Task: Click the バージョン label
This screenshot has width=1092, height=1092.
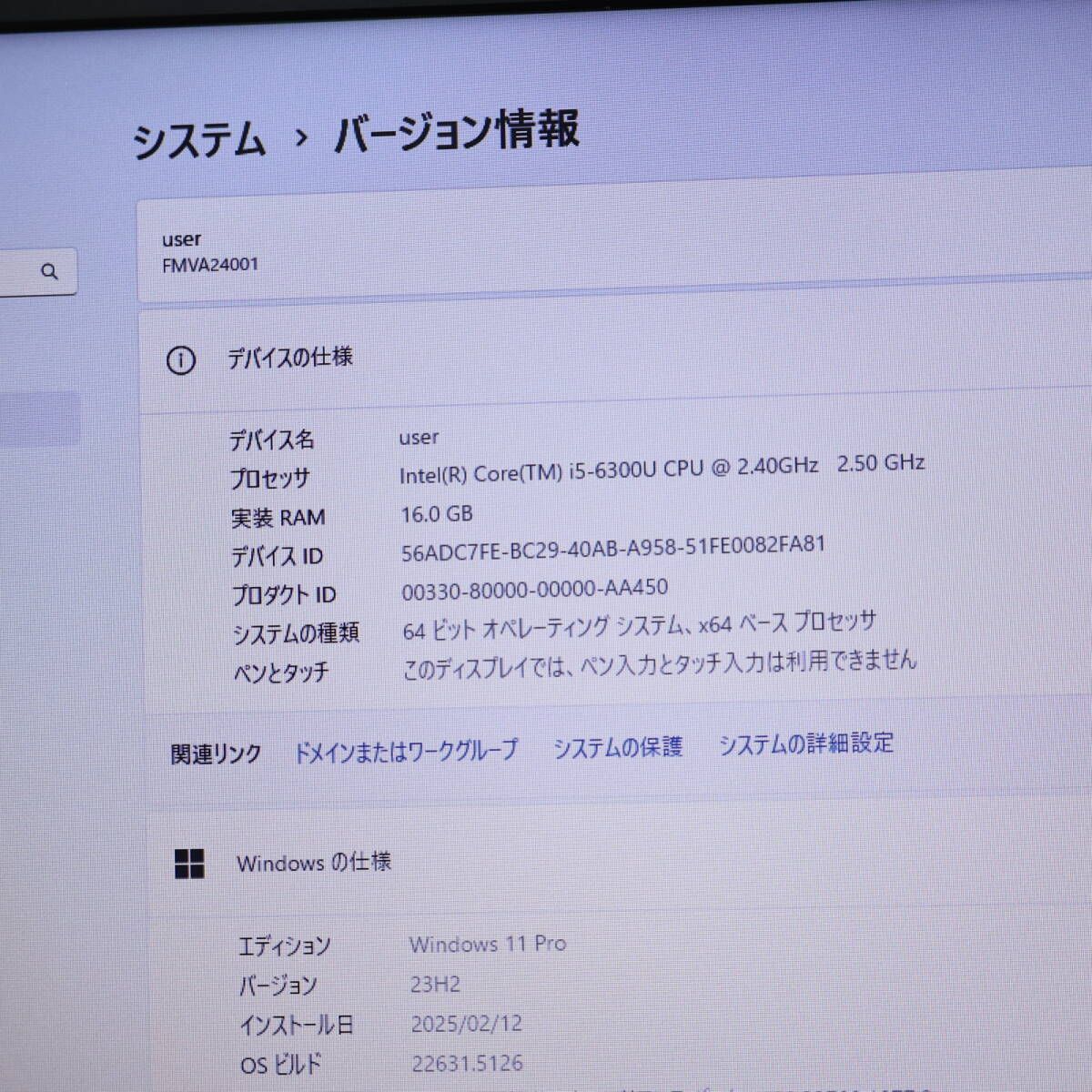Action: pos(278,986)
